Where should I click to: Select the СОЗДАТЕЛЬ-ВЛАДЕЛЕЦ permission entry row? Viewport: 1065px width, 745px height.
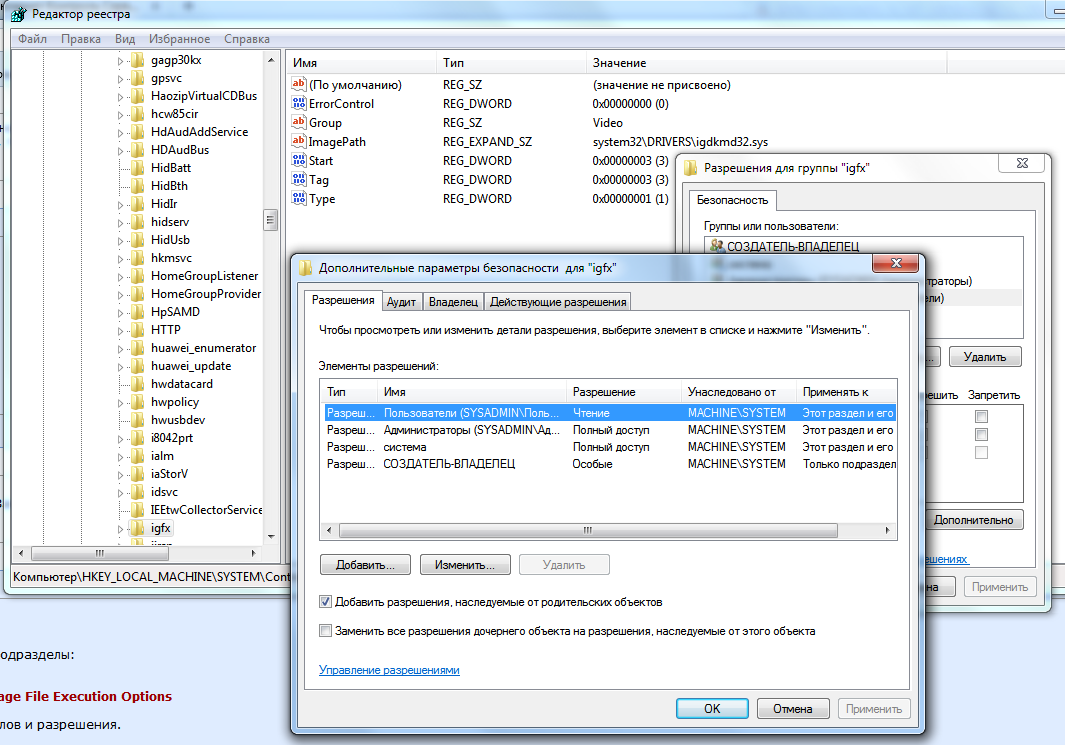point(610,464)
